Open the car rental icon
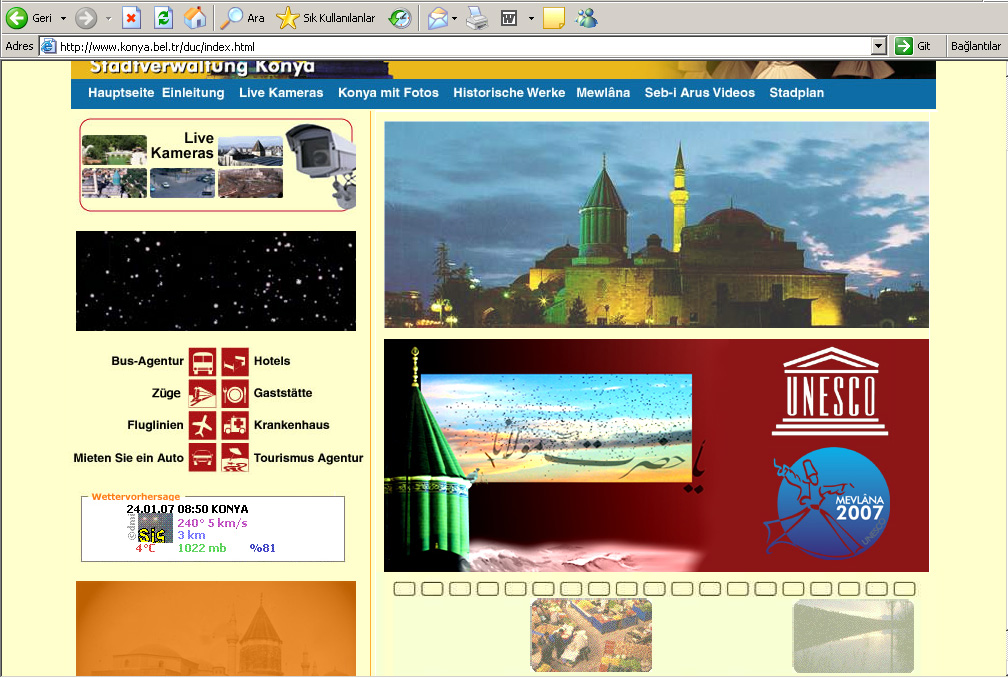1008x678 pixels. point(202,458)
